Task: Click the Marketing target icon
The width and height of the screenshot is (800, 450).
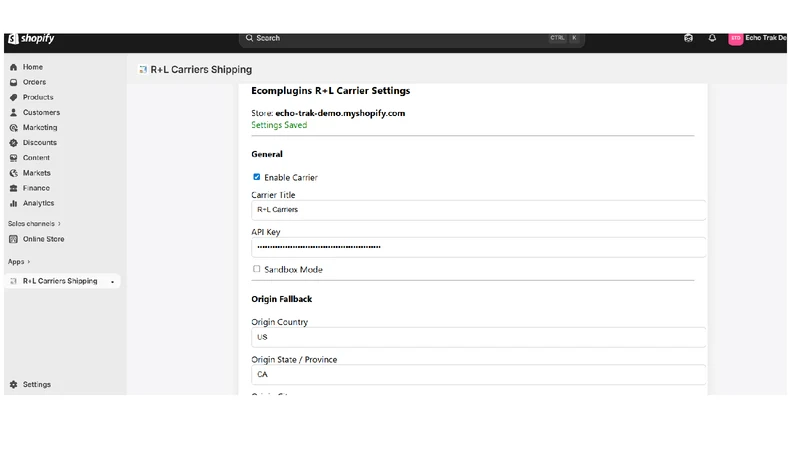Action: [13, 128]
